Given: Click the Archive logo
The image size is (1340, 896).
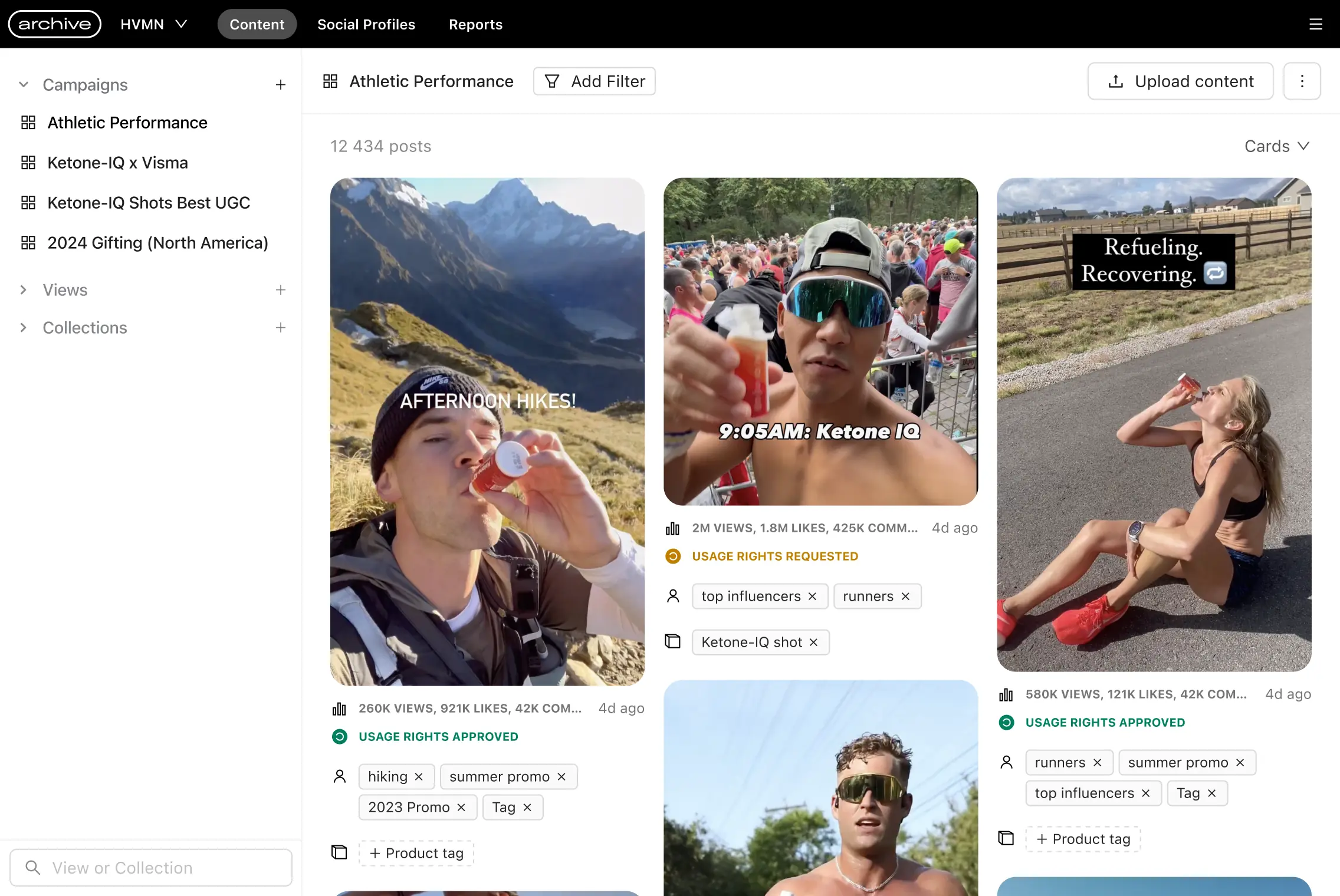Looking at the screenshot, I should point(55,24).
